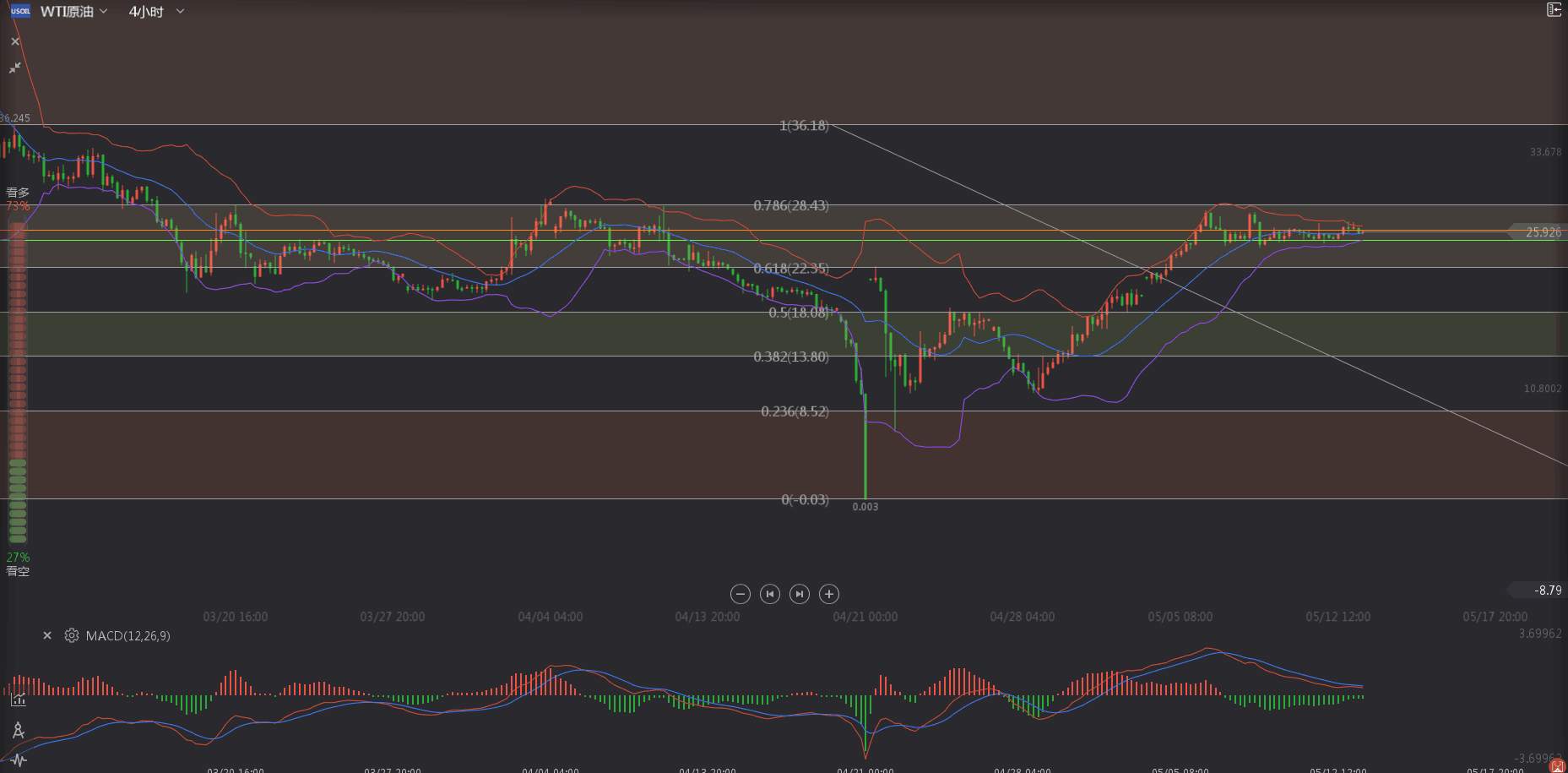
Task: Click the current price tag 25.926
Action: [1538, 231]
